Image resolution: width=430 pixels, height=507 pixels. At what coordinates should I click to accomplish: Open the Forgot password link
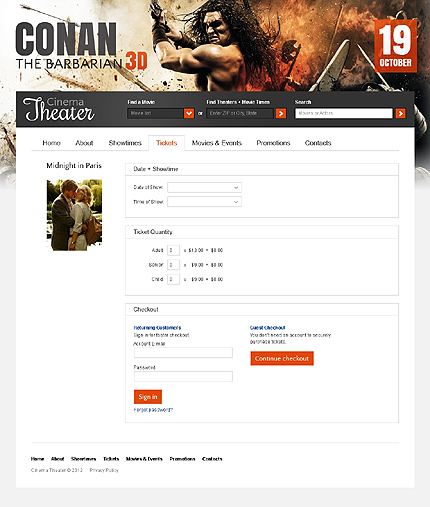coord(153,410)
